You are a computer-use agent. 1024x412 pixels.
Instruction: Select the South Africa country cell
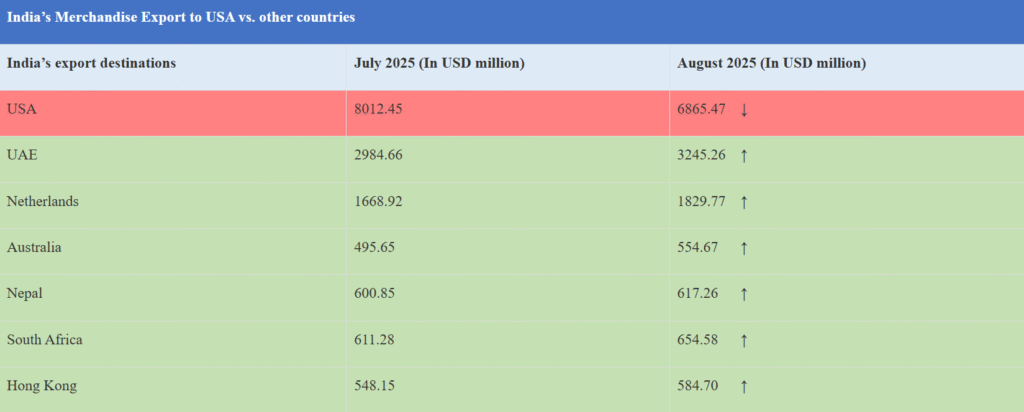tap(45, 340)
